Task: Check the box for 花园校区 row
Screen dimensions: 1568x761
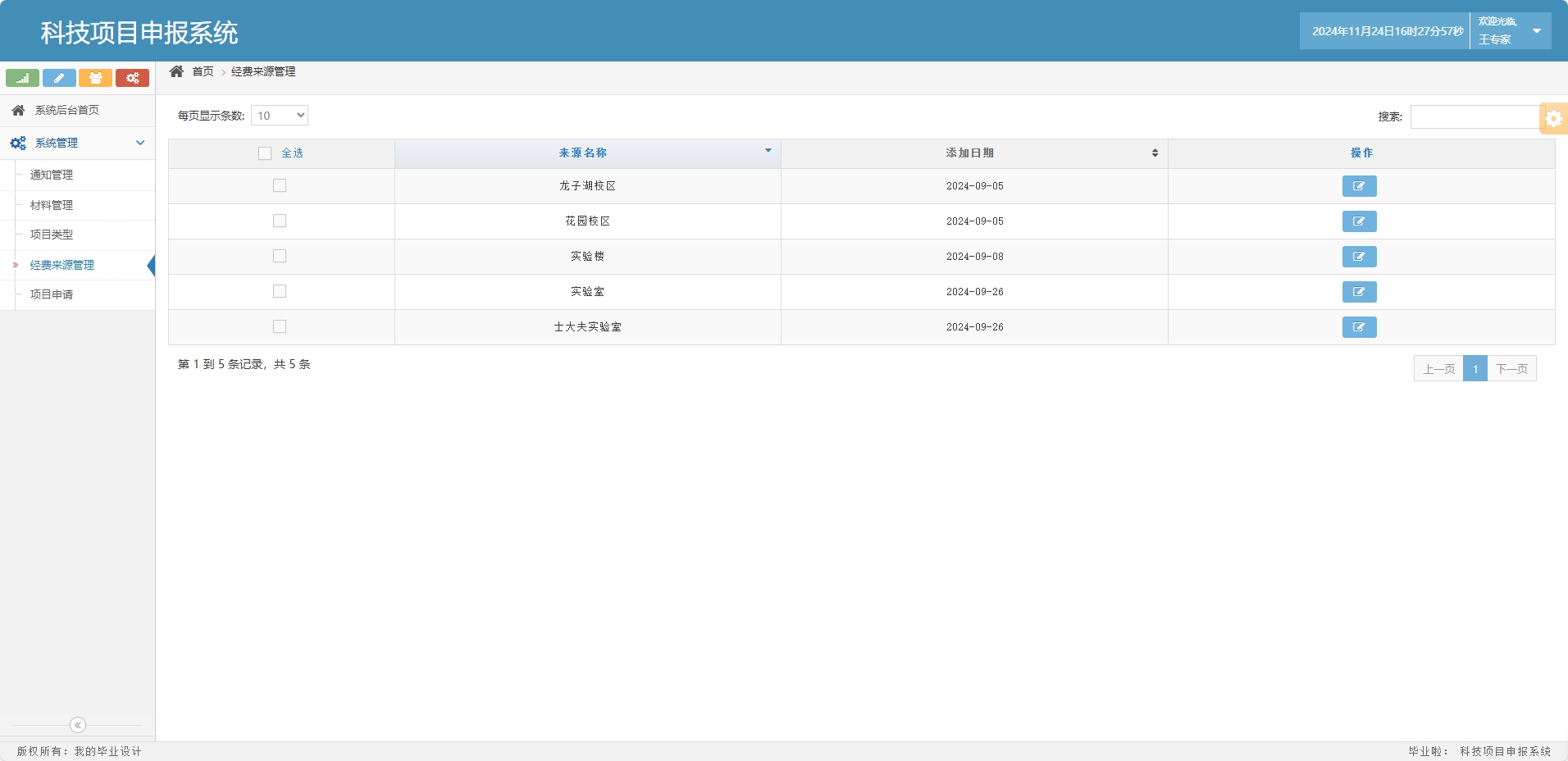Action: 280,221
